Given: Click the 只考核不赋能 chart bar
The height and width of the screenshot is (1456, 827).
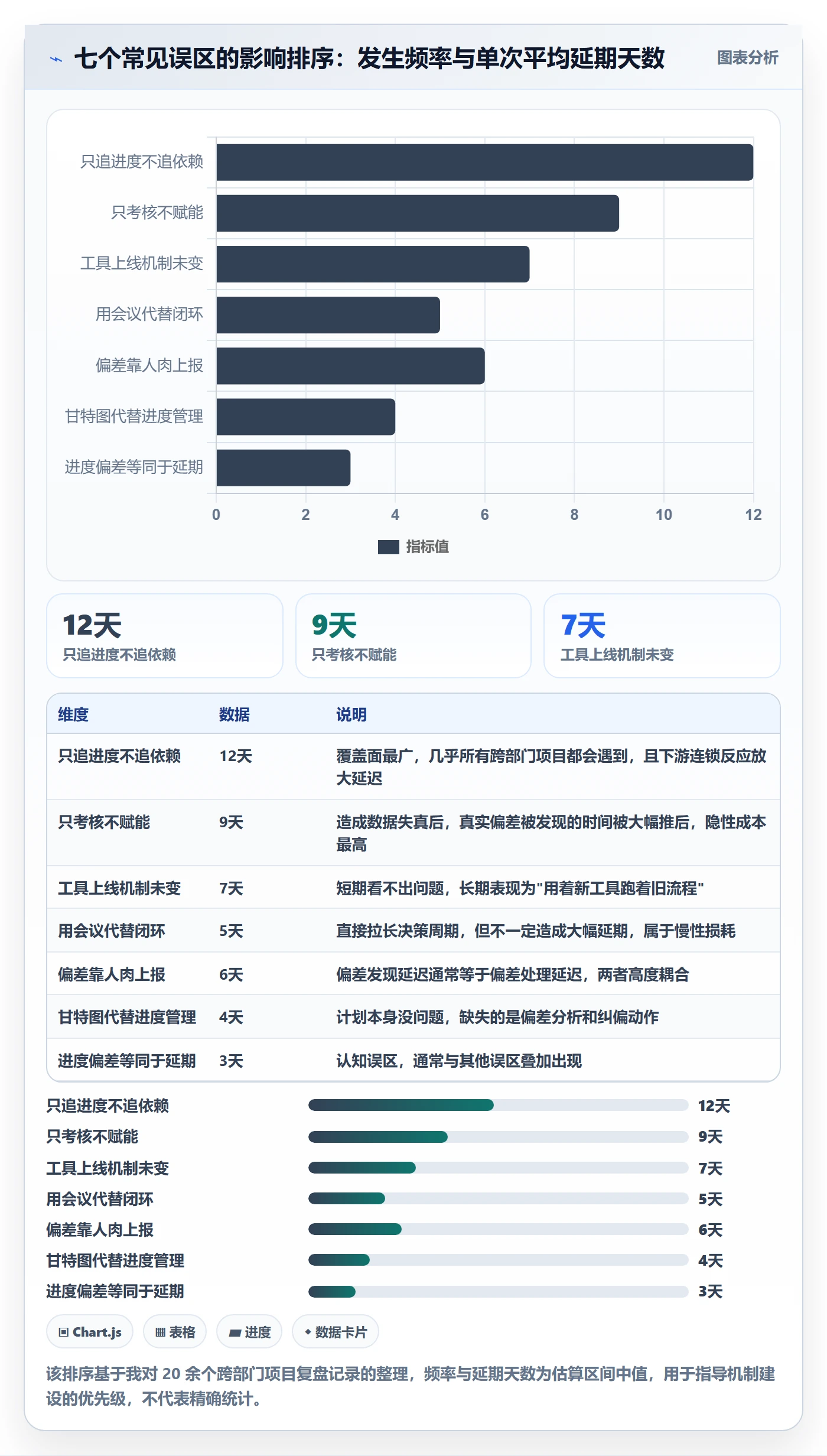Looking at the screenshot, I should click(x=418, y=213).
